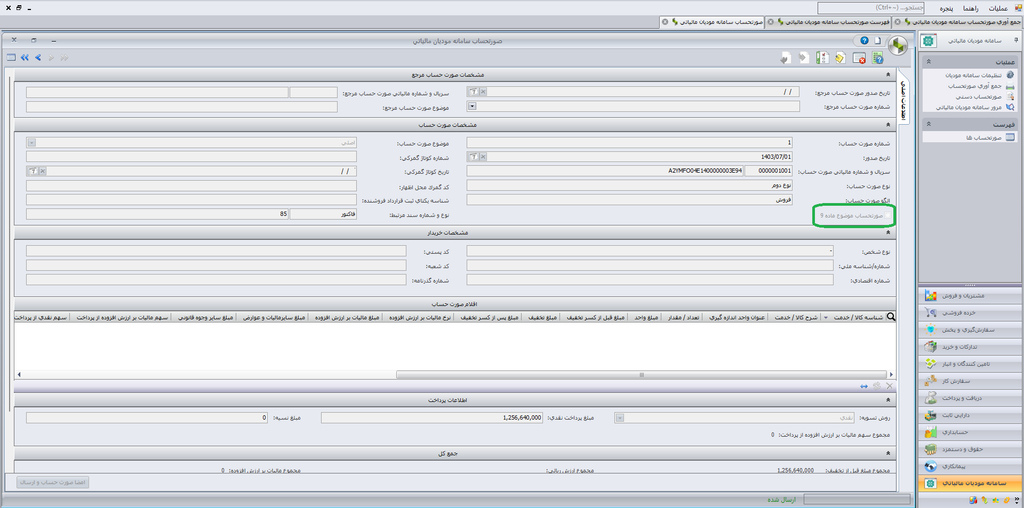Open the حقوق و دستمزد module
Viewport: 1024px width, 508px height.
(x=970, y=449)
